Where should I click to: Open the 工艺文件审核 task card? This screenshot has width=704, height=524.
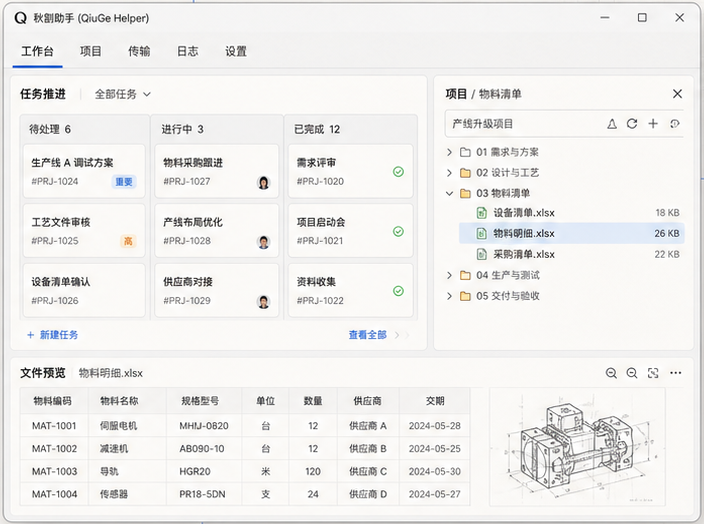click(x=84, y=231)
